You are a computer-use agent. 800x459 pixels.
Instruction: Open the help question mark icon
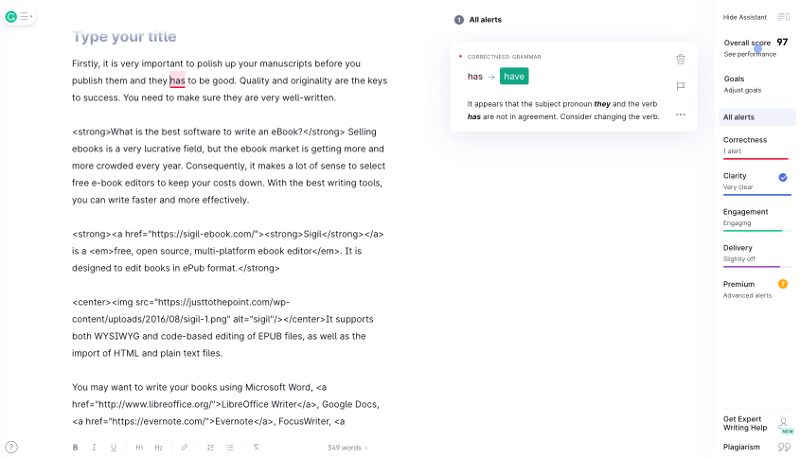pos(11,447)
